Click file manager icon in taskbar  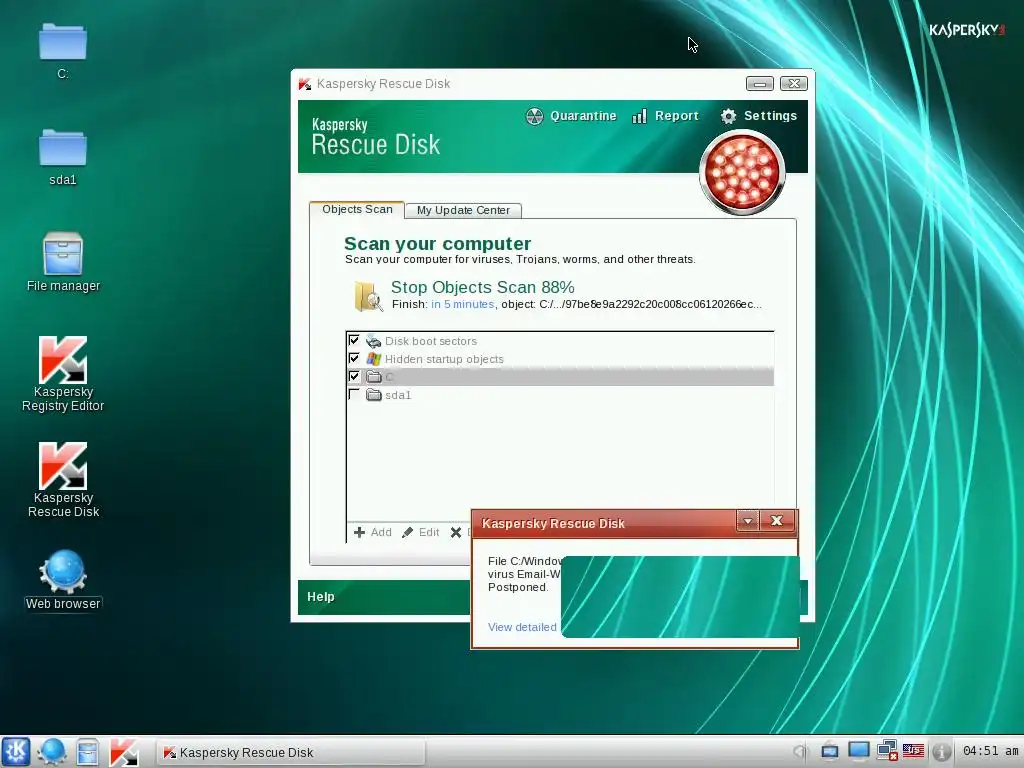pyautogui.click(x=87, y=752)
